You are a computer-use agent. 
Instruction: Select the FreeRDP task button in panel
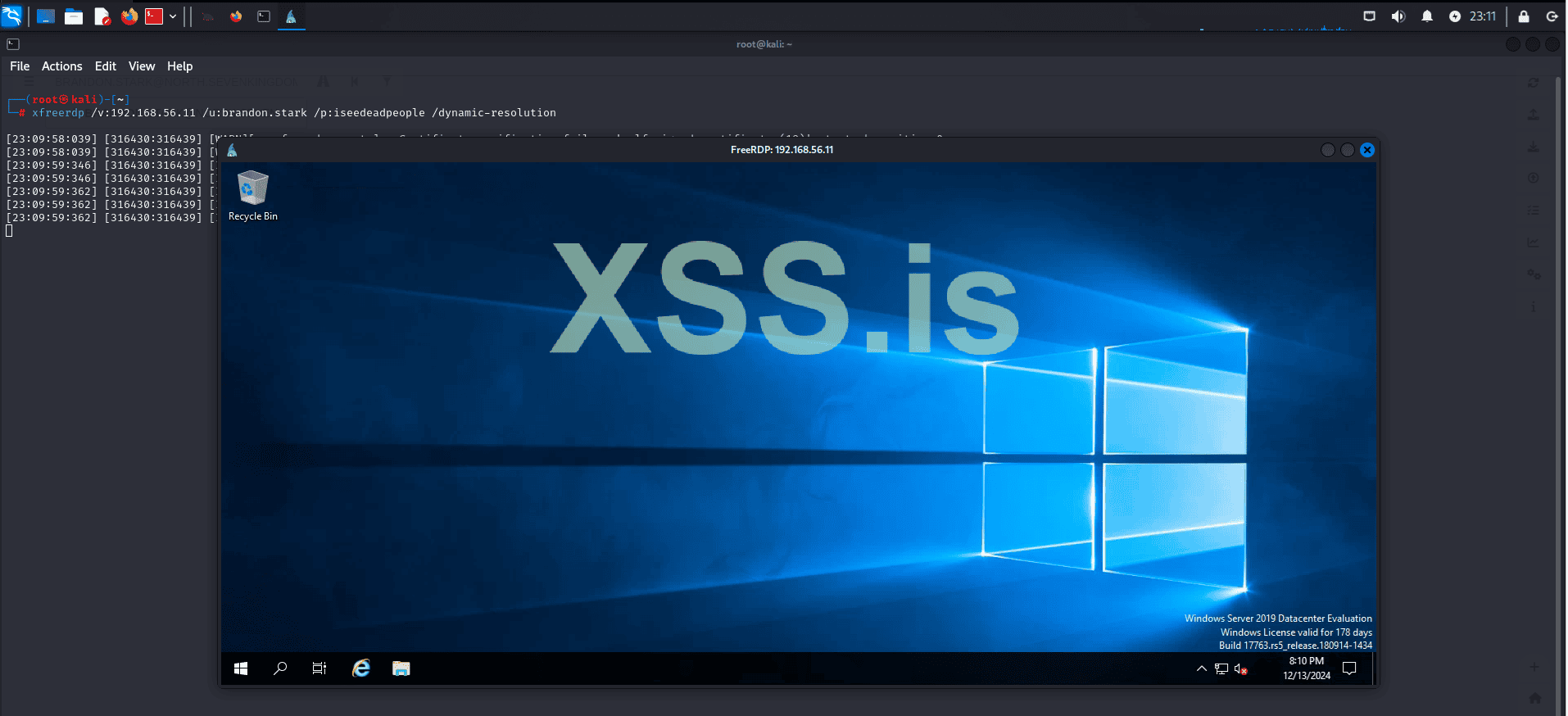pos(291,16)
